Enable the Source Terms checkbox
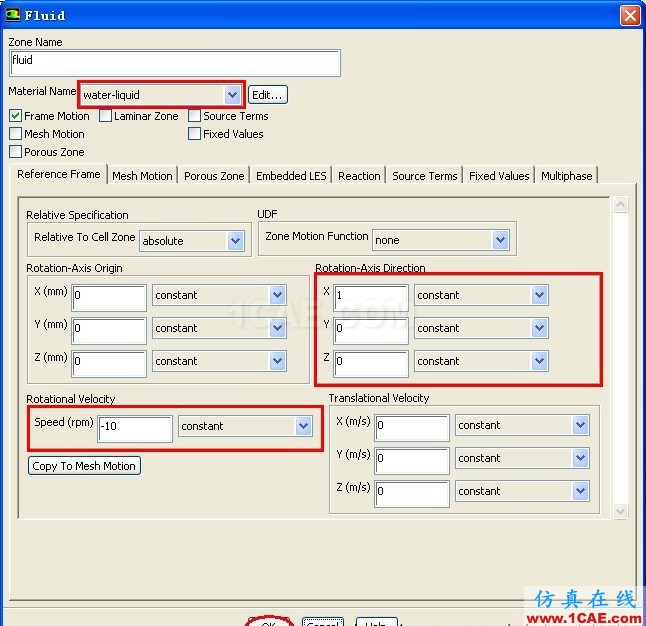The width and height of the screenshot is (646, 626). 194,116
